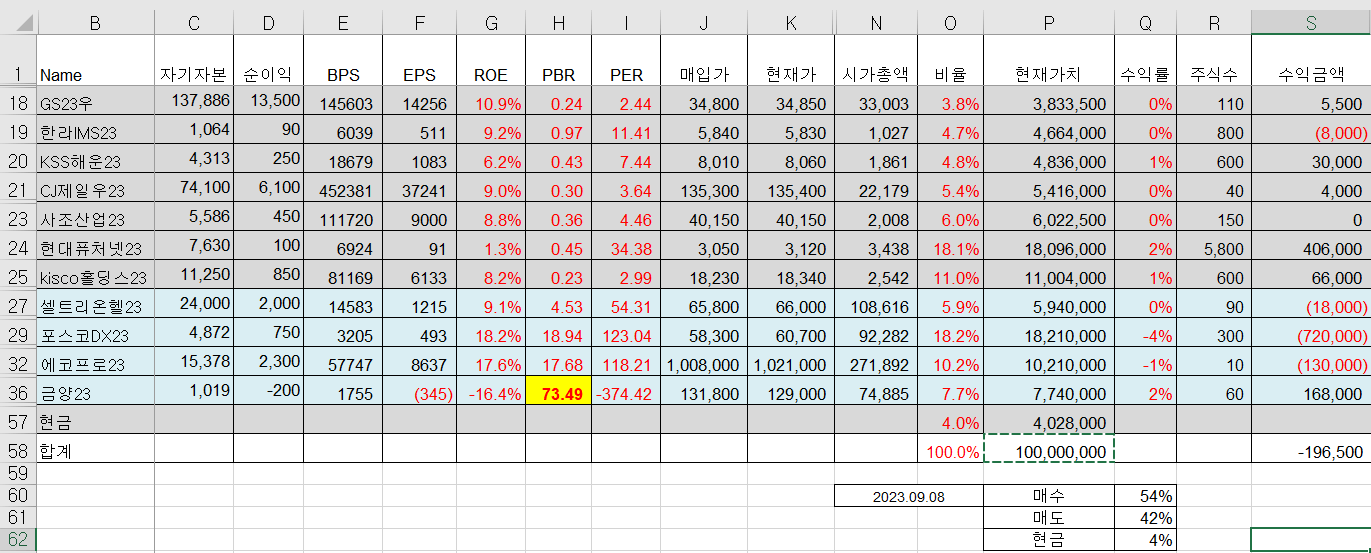Click the EPS cell (345) for 금양23

point(419,392)
